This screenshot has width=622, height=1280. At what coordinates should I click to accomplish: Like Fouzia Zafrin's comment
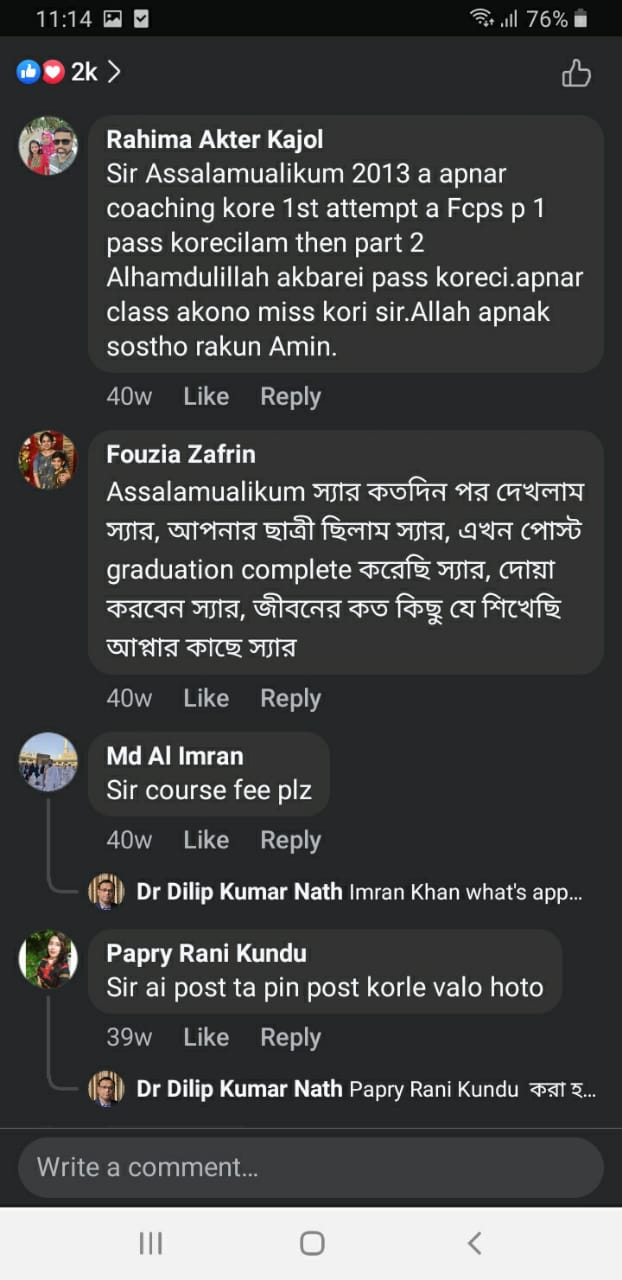pos(206,698)
